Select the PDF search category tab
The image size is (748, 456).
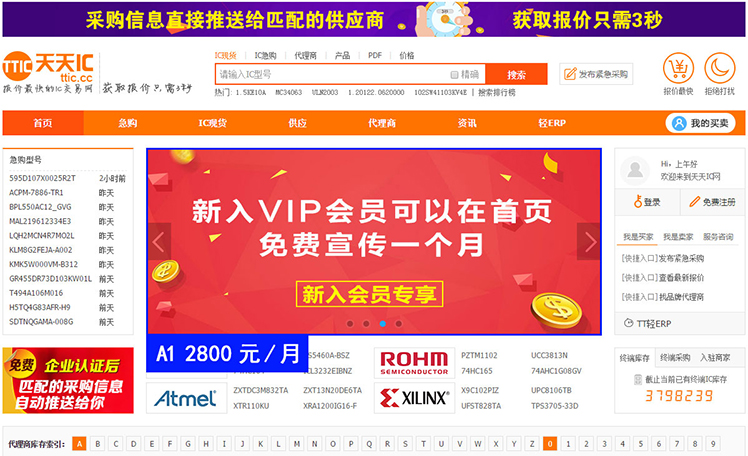point(374,55)
